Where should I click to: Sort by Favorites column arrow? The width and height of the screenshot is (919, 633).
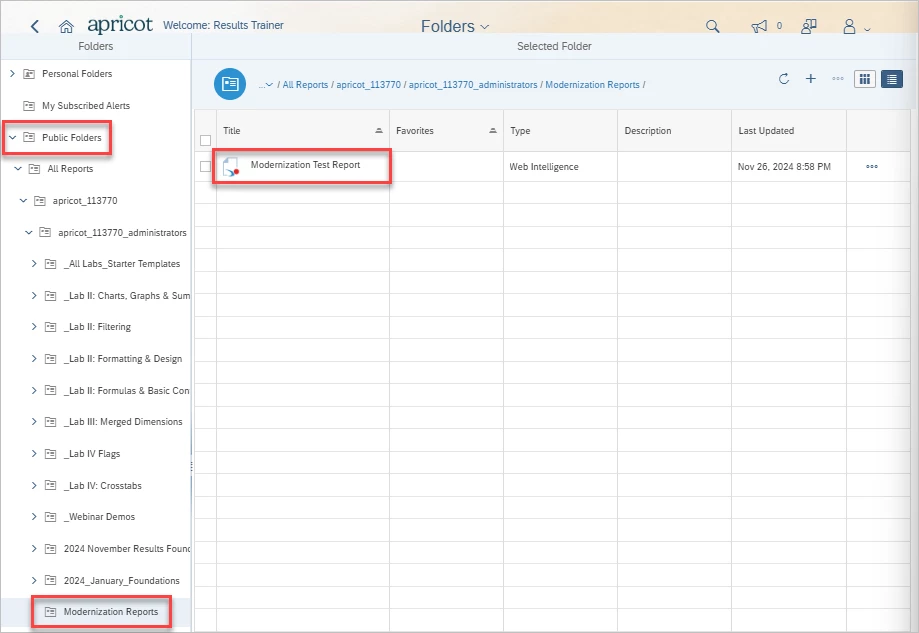(x=493, y=131)
